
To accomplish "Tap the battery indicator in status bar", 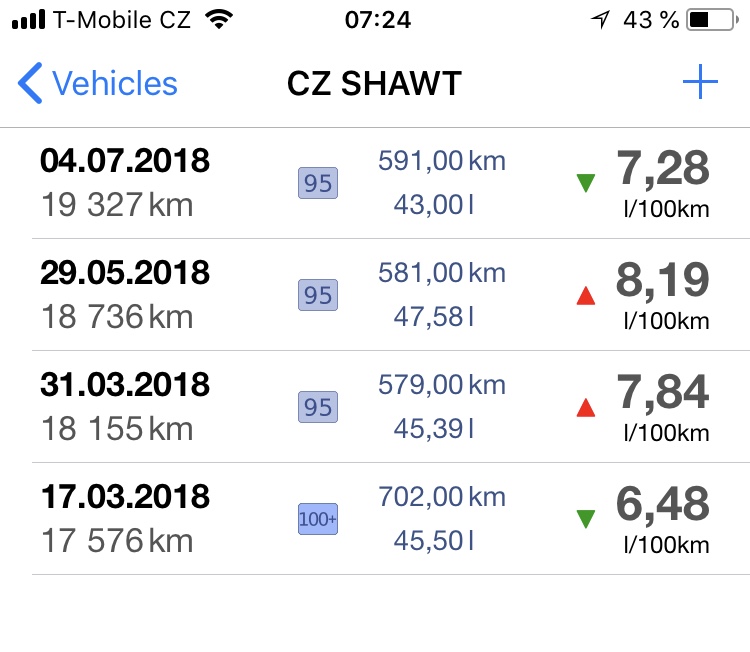I will pos(712,20).
